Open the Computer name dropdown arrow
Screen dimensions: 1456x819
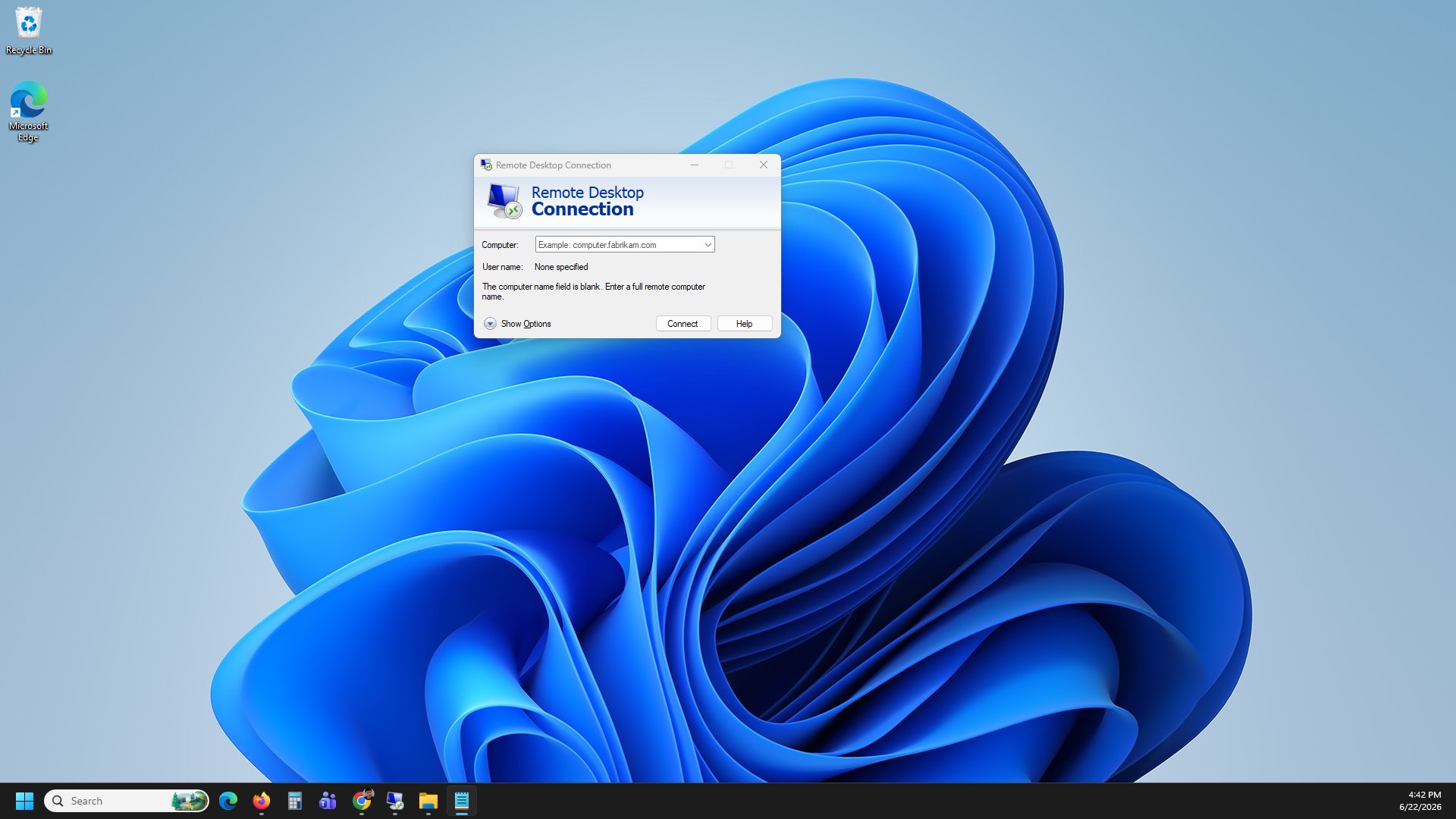coord(708,245)
